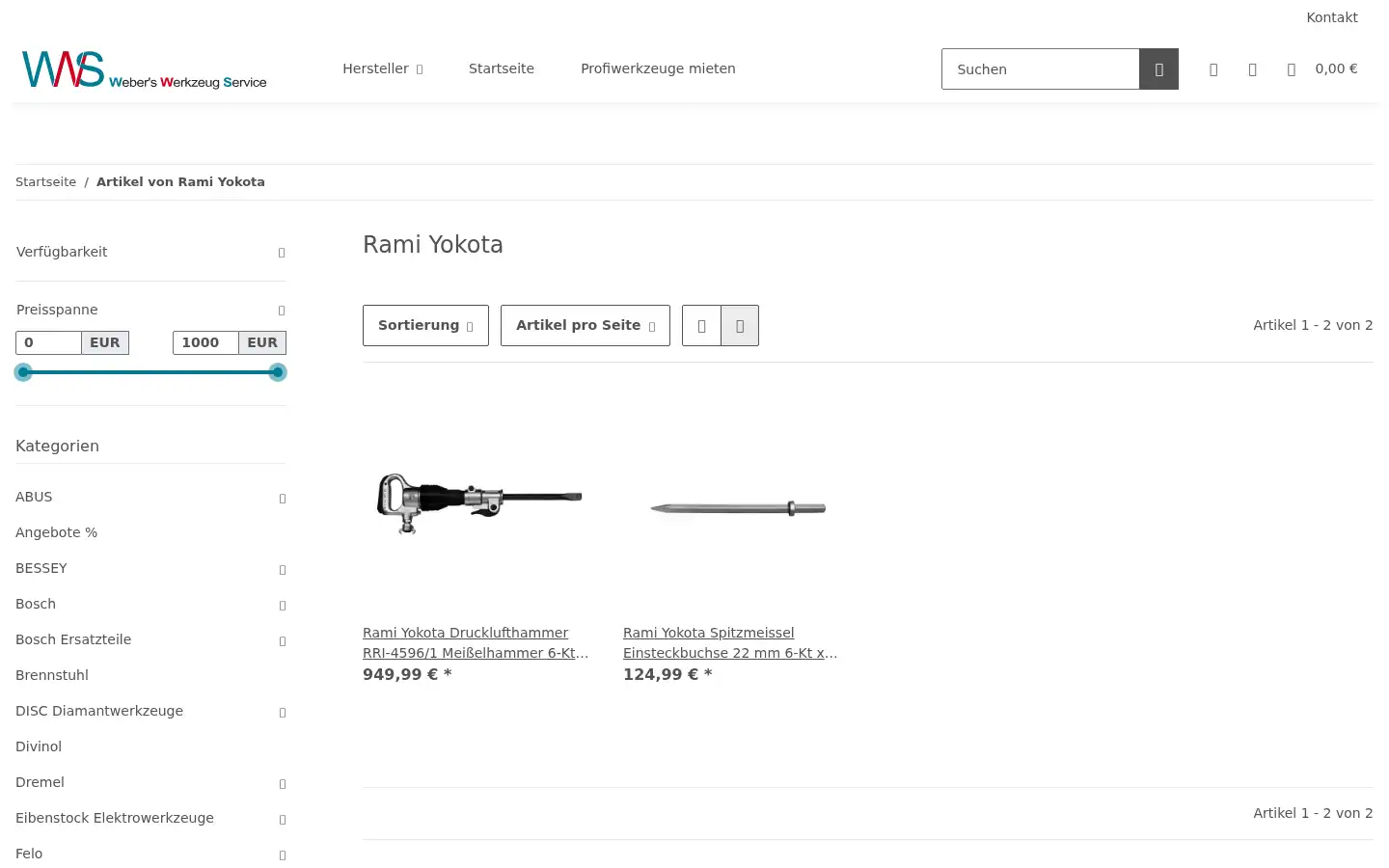Image resolution: width=1389 pixels, height=868 pixels.
Task: Open the user account icon in header
Action: click(x=1213, y=69)
